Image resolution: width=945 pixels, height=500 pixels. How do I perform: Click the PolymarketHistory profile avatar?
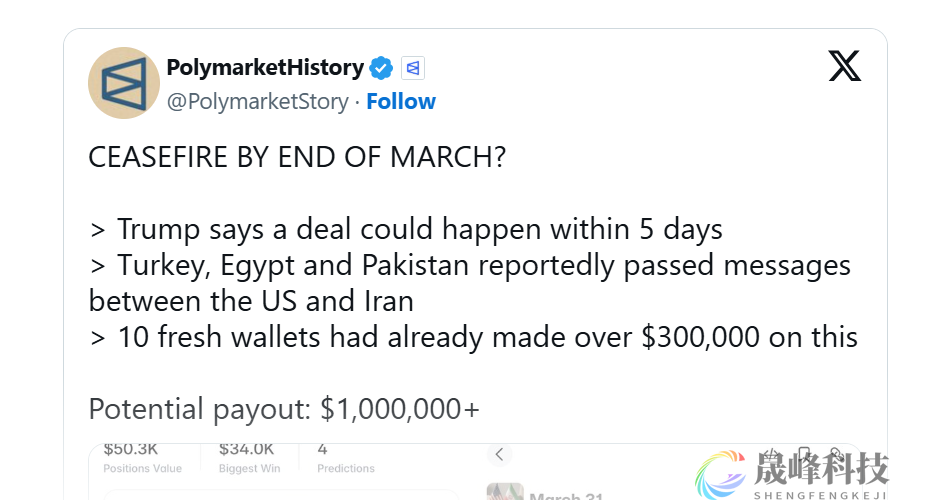pyautogui.click(x=124, y=83)
